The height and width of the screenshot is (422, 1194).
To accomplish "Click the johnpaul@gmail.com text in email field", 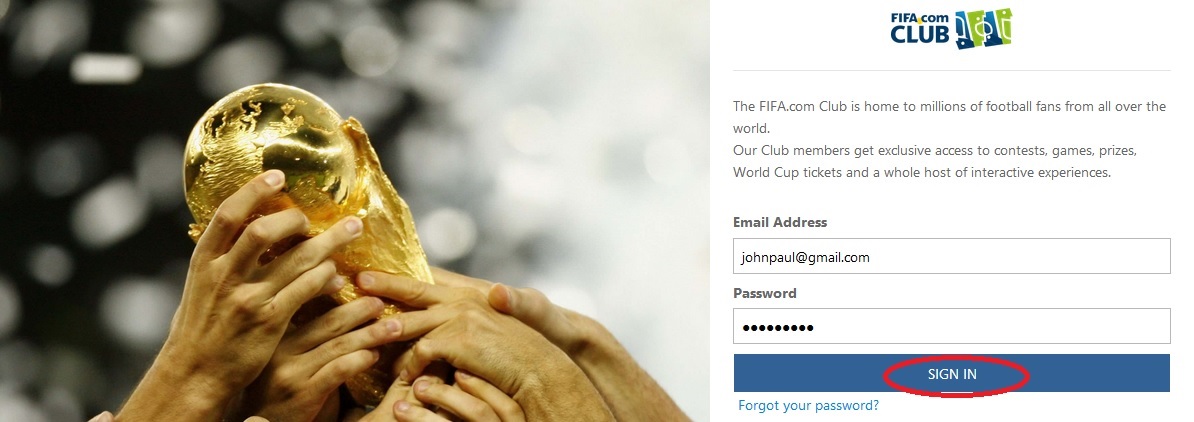I will pyautogui.click(x=805, y=257).
